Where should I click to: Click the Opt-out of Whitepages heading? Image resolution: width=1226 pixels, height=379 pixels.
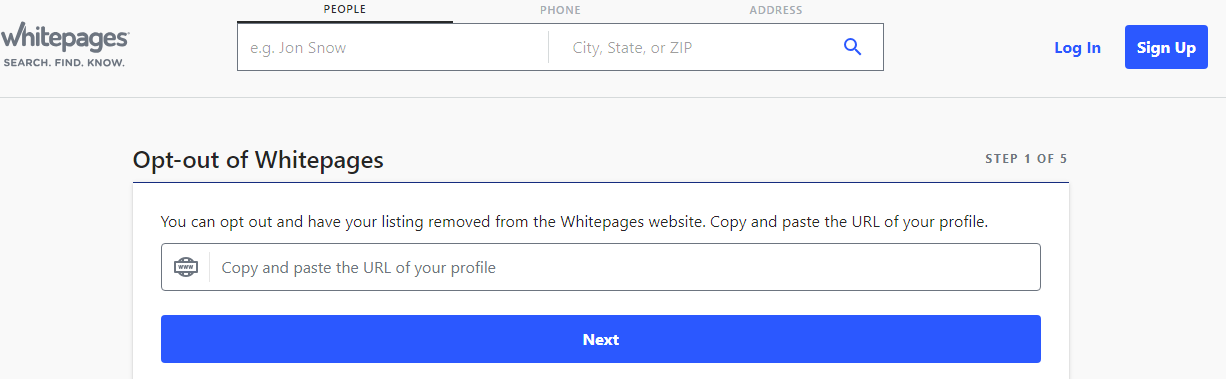258,159
